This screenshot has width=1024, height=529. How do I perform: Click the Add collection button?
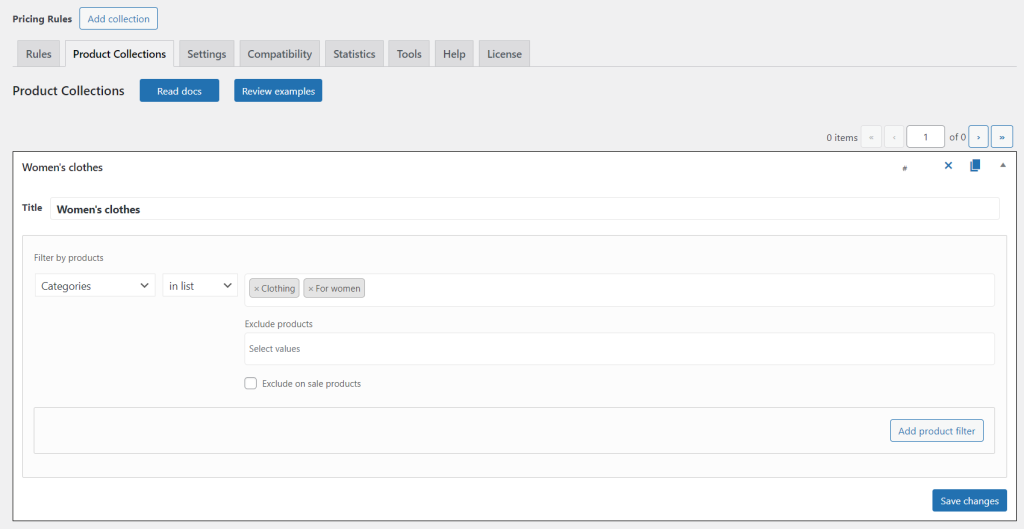118,19
